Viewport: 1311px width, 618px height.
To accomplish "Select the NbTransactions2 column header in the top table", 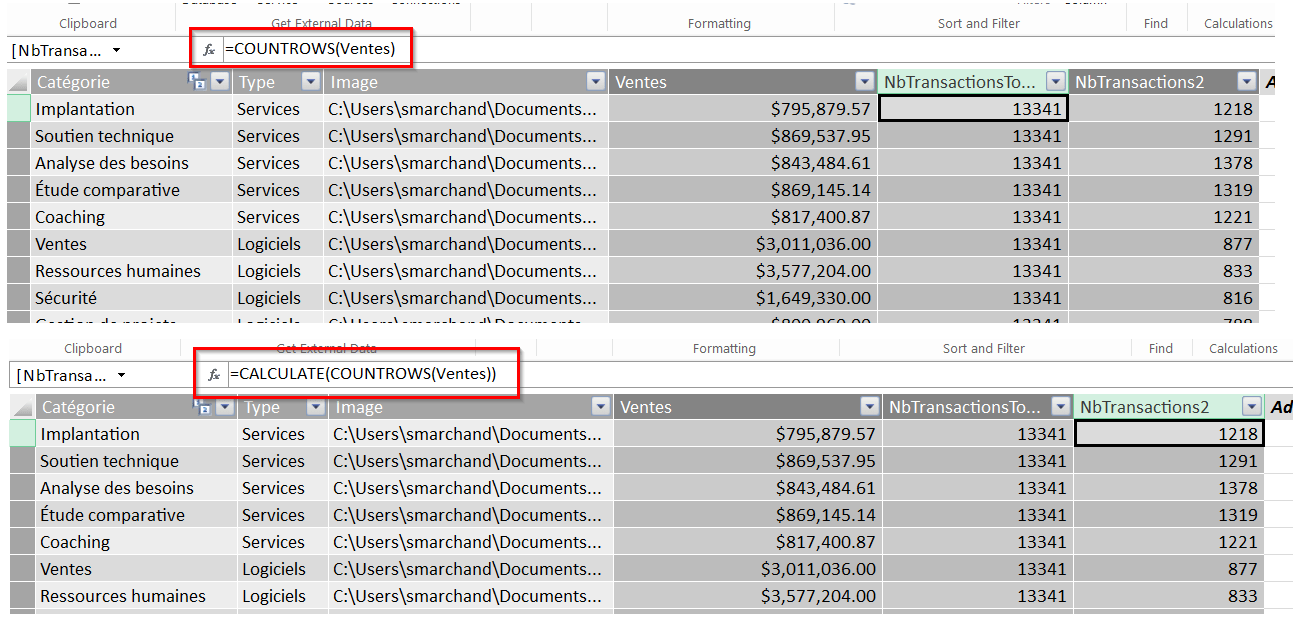I will (x=1150, y=83).
